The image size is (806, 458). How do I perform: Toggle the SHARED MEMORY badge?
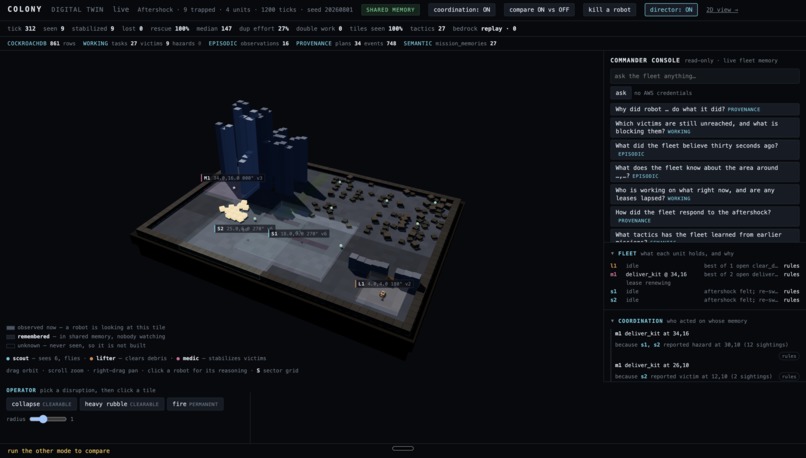tap(390, 10)
